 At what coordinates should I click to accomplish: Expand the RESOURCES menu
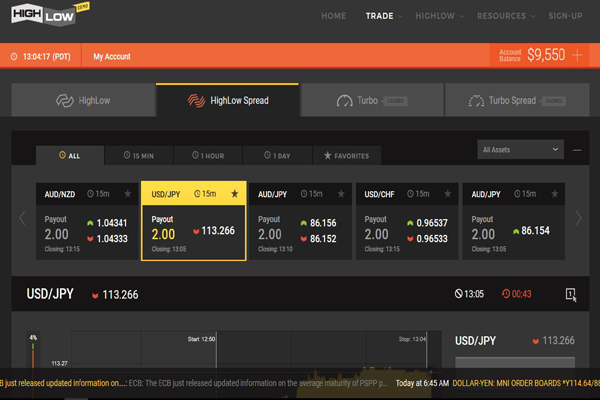[506, 16]
